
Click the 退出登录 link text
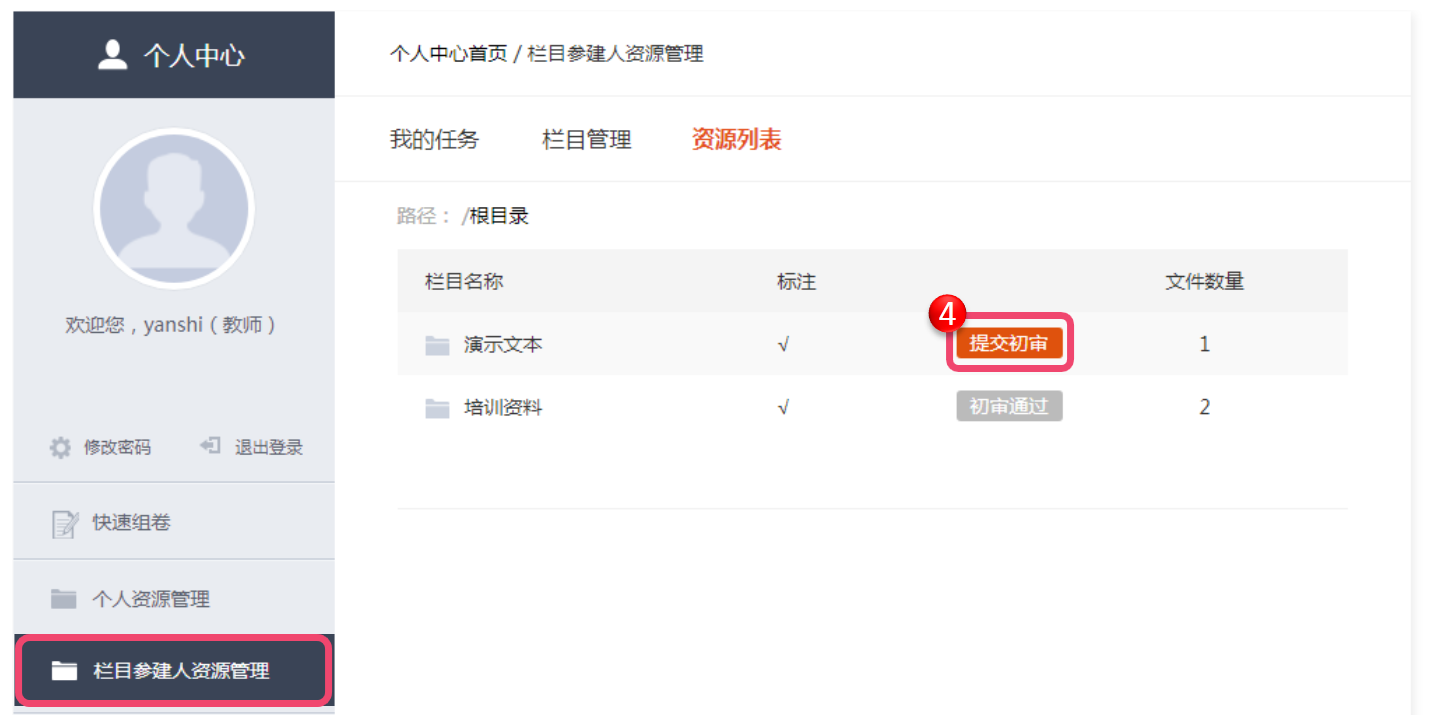269,447
